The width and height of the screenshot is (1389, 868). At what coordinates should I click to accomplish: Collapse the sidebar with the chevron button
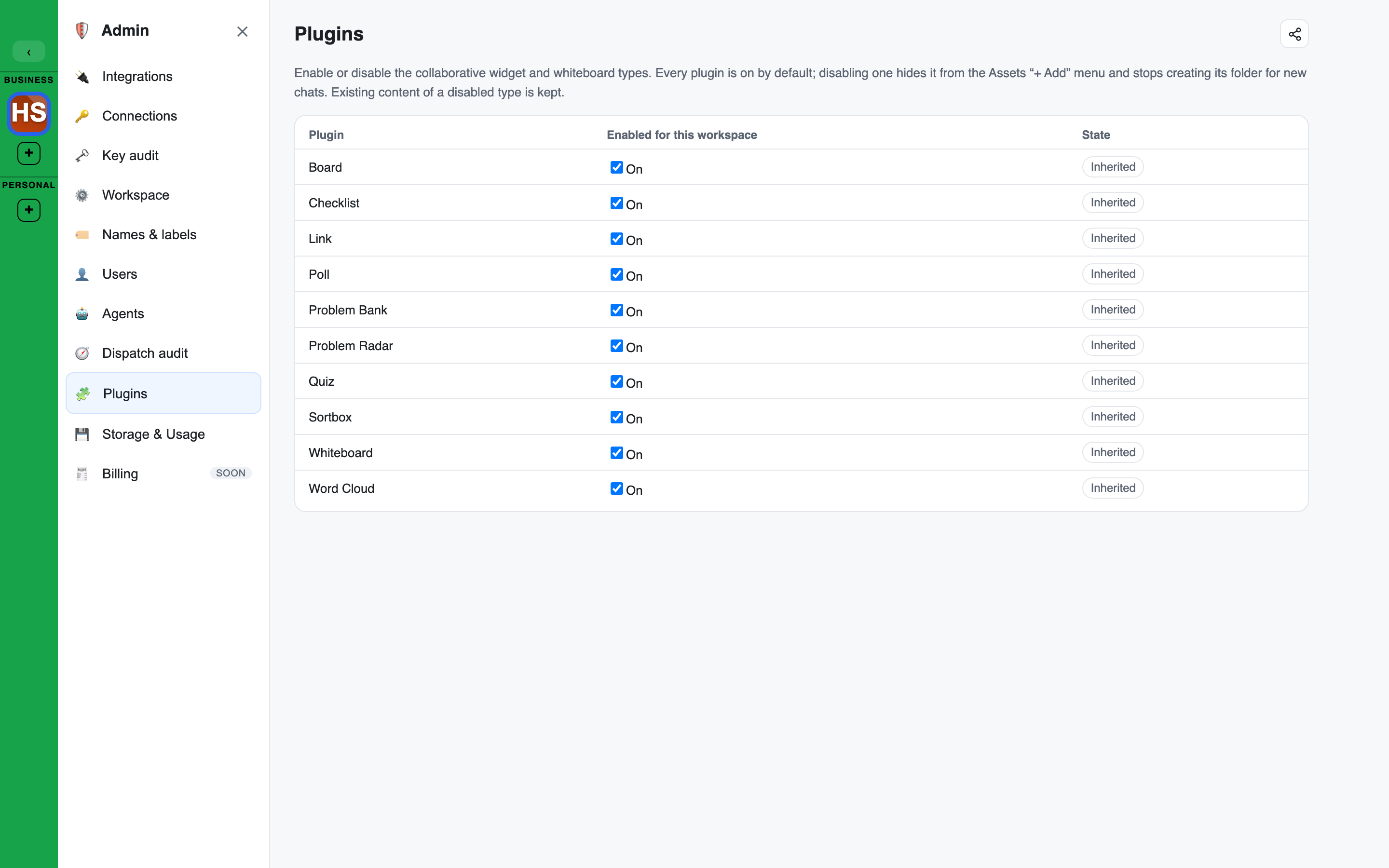coord(29,52)
